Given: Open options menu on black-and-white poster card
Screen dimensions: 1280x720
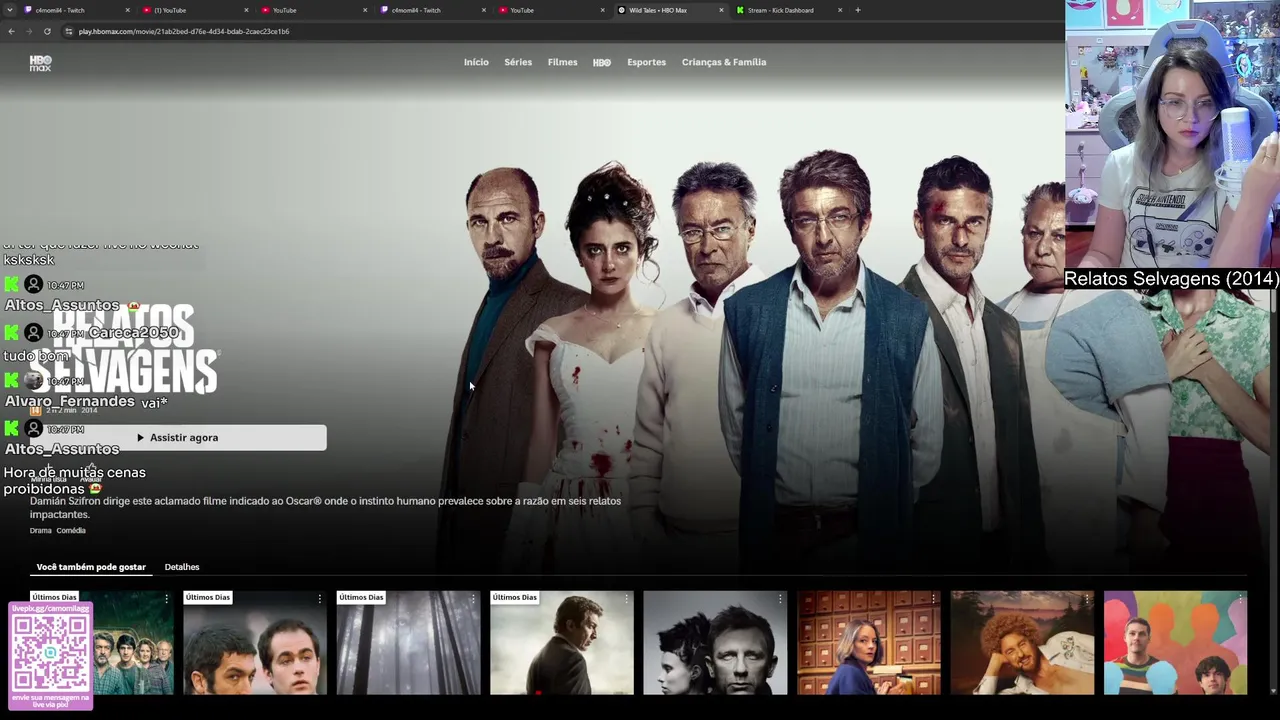Looking at the screenshot, I should 780,599.
